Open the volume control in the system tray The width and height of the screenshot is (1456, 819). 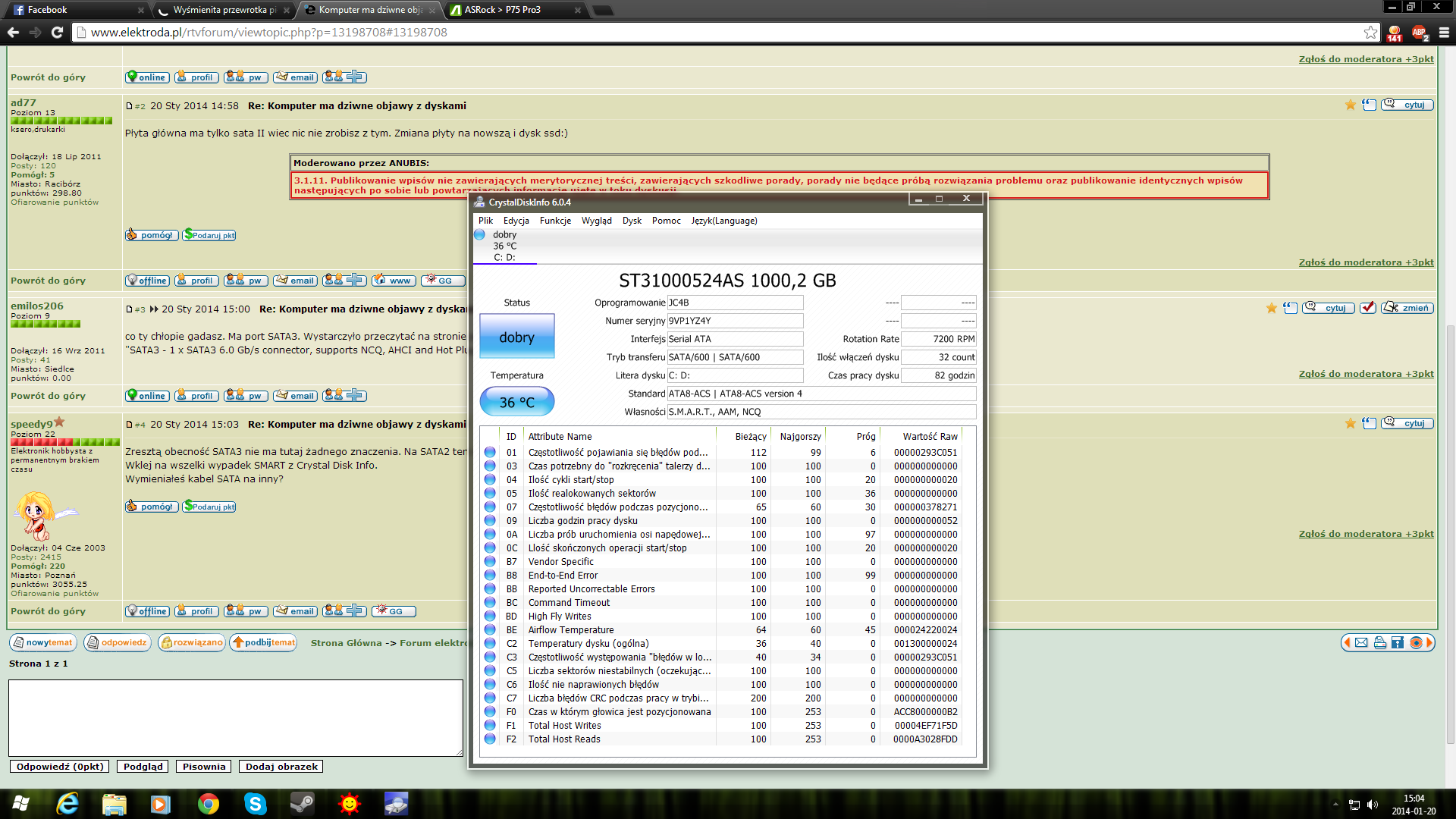pos(1373,805)
